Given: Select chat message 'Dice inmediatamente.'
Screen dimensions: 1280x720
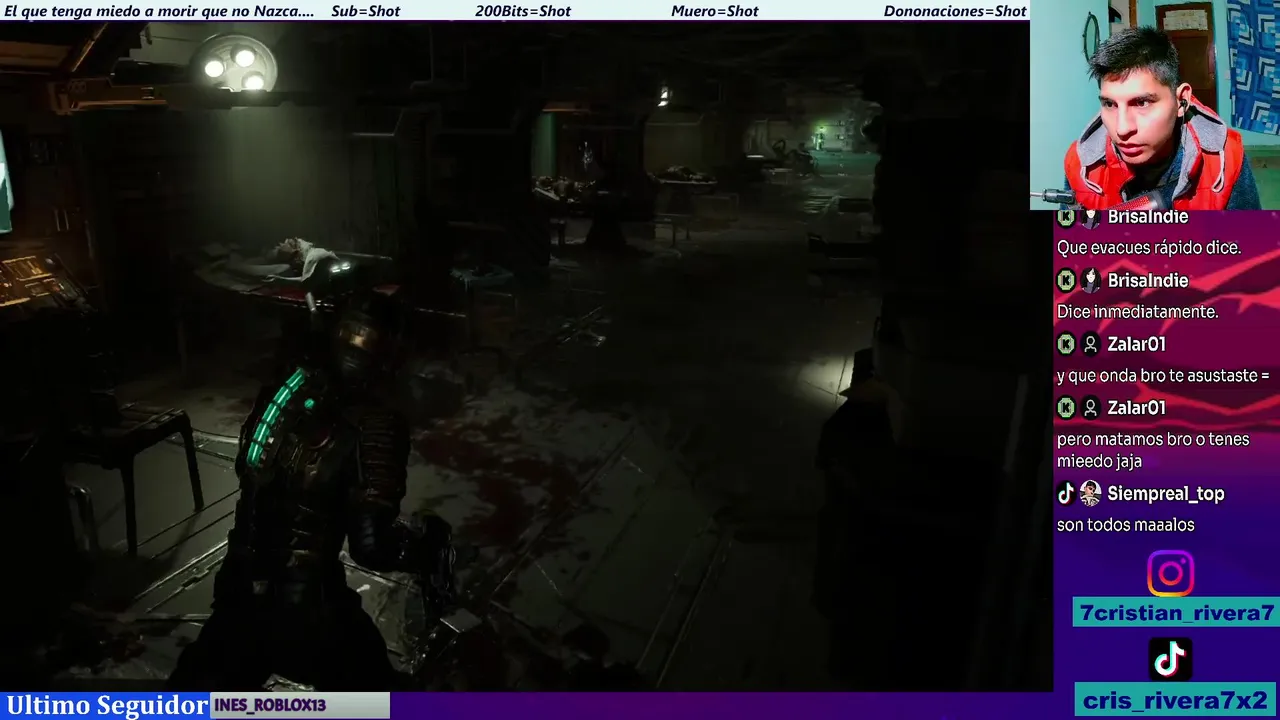Looking at the screenshot, I should click(x=1137, y=312).
